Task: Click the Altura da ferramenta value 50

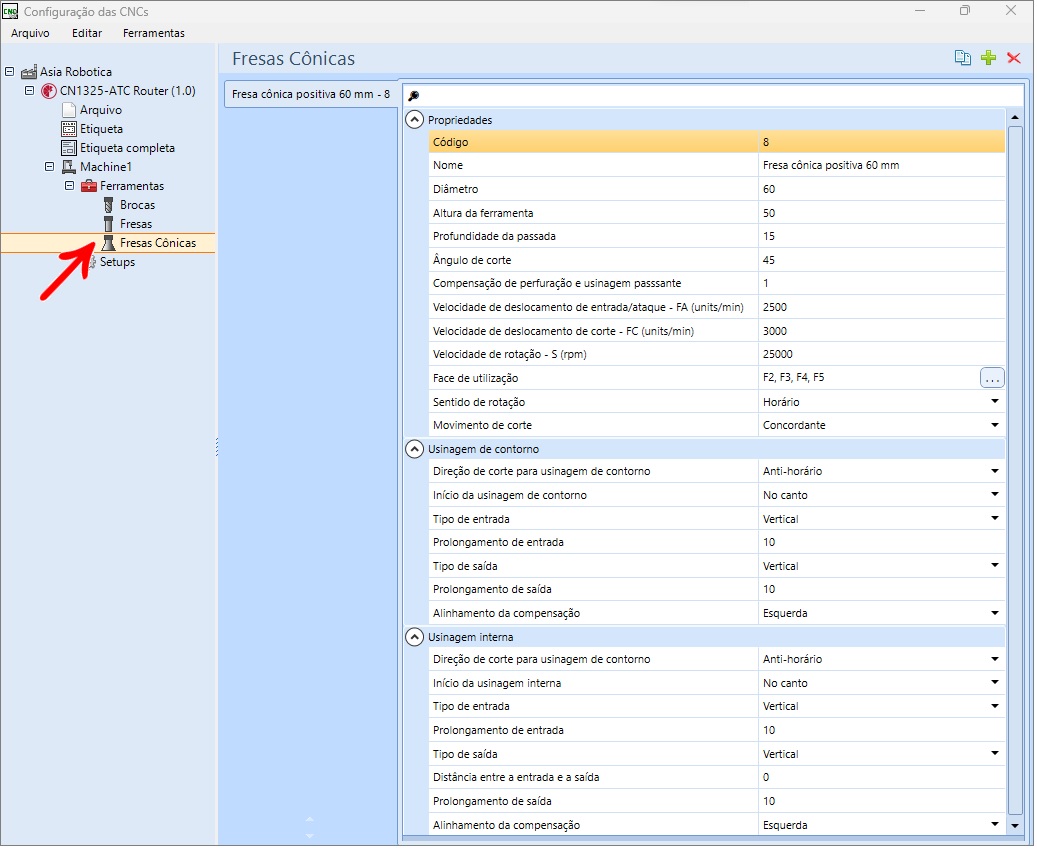Action: [x=882, y=214]
